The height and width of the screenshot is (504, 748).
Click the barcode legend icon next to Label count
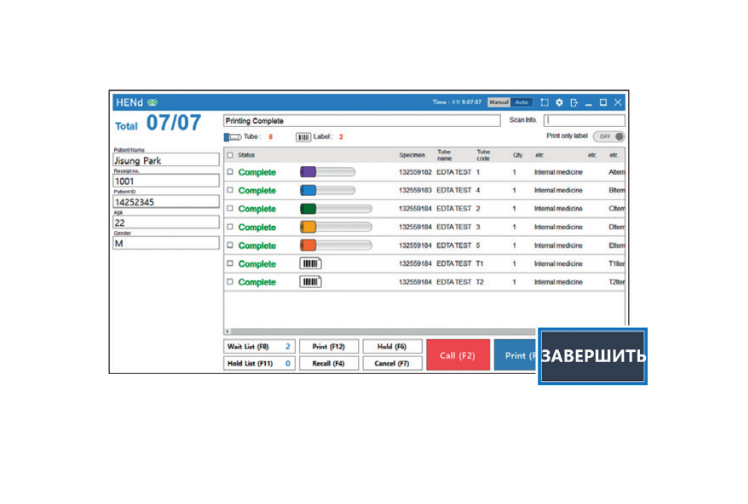(303, 137)
